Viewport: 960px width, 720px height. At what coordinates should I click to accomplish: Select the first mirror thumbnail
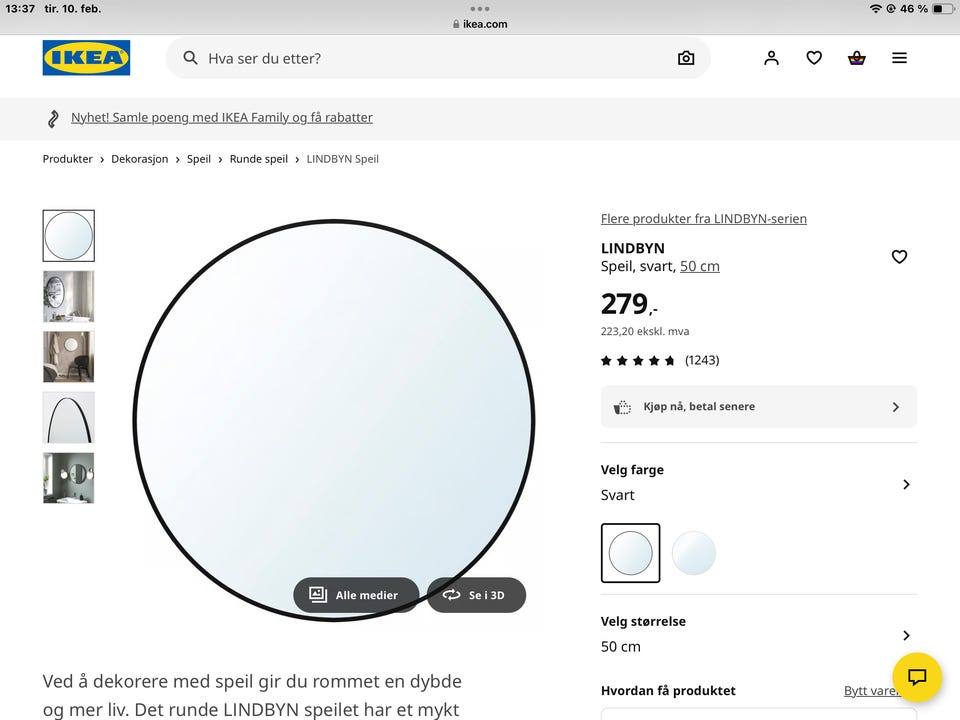click(x=69, y=236)
